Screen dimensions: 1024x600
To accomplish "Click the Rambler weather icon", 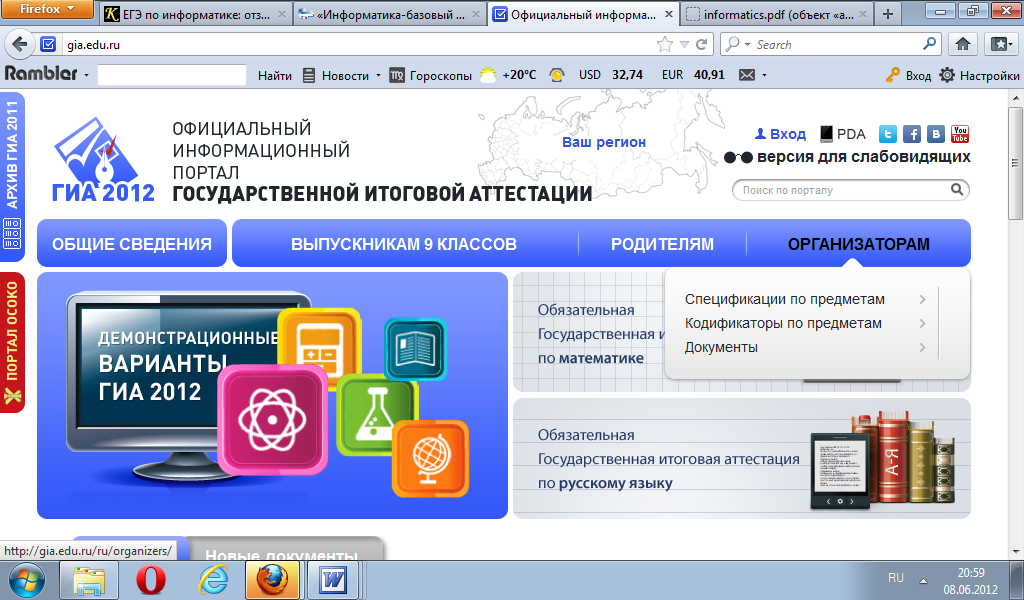I will (488, 75).
